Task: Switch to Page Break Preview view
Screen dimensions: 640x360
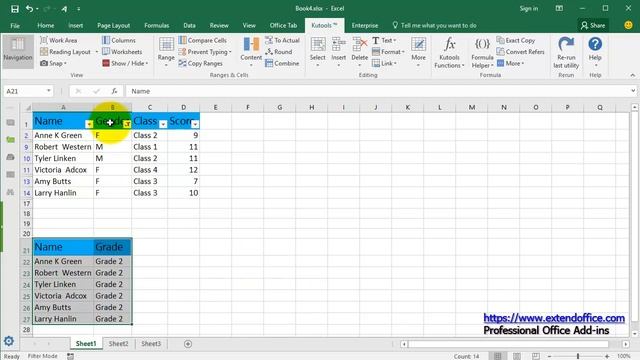Action: tap(536, 356)
